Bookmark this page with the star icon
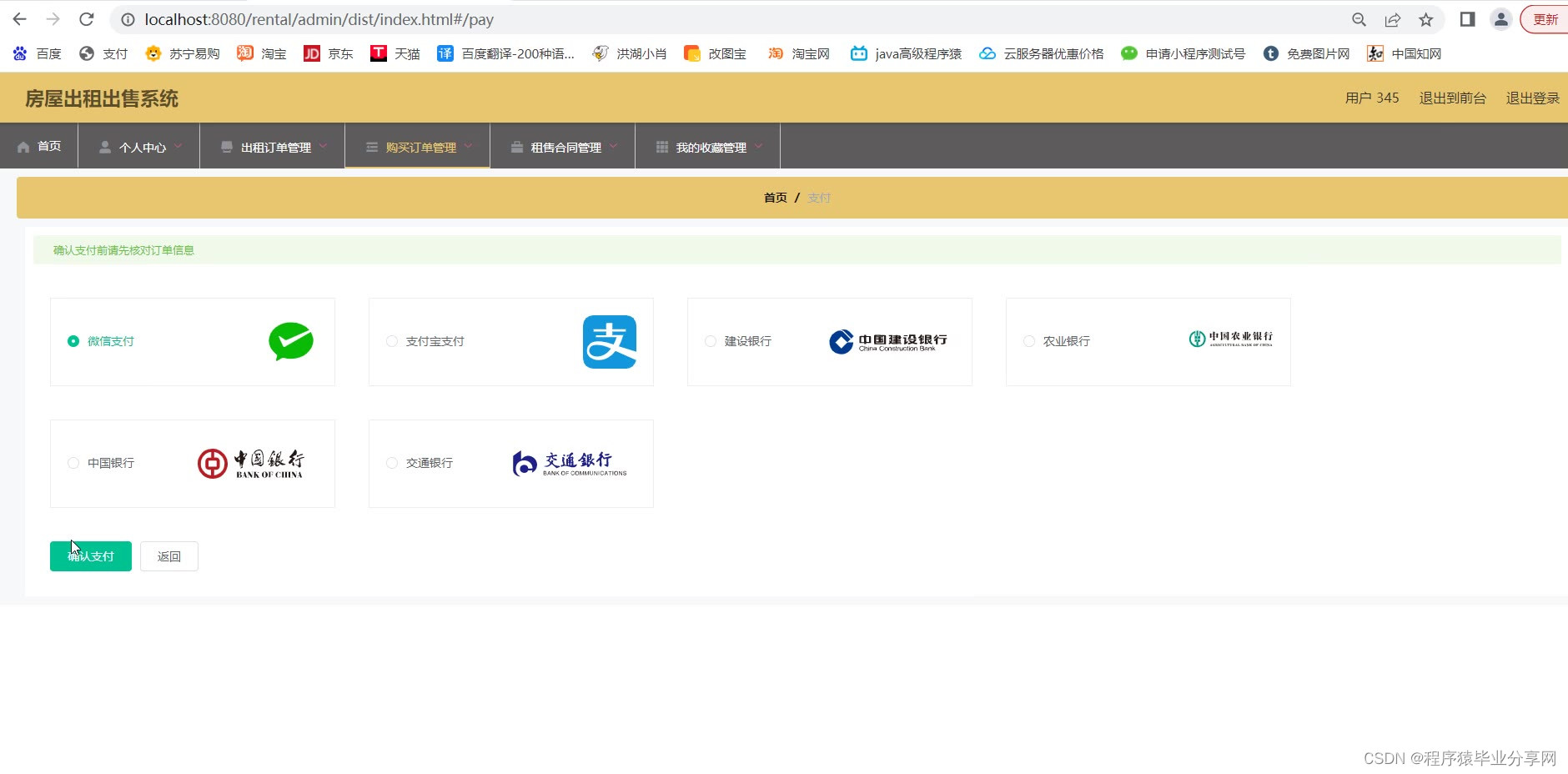The width and height of the screenshot is (1568, 774). (1426, 19)
